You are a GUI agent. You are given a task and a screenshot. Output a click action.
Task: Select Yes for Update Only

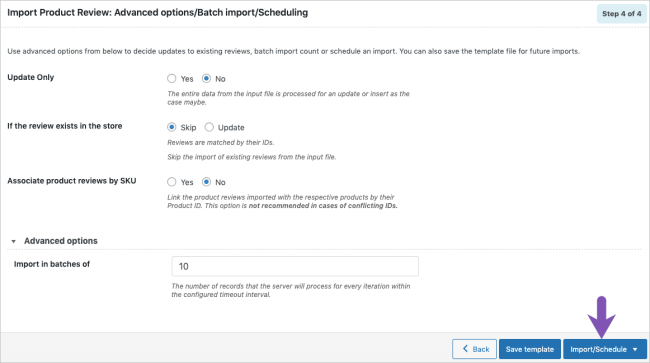click(x=172, y=78)
